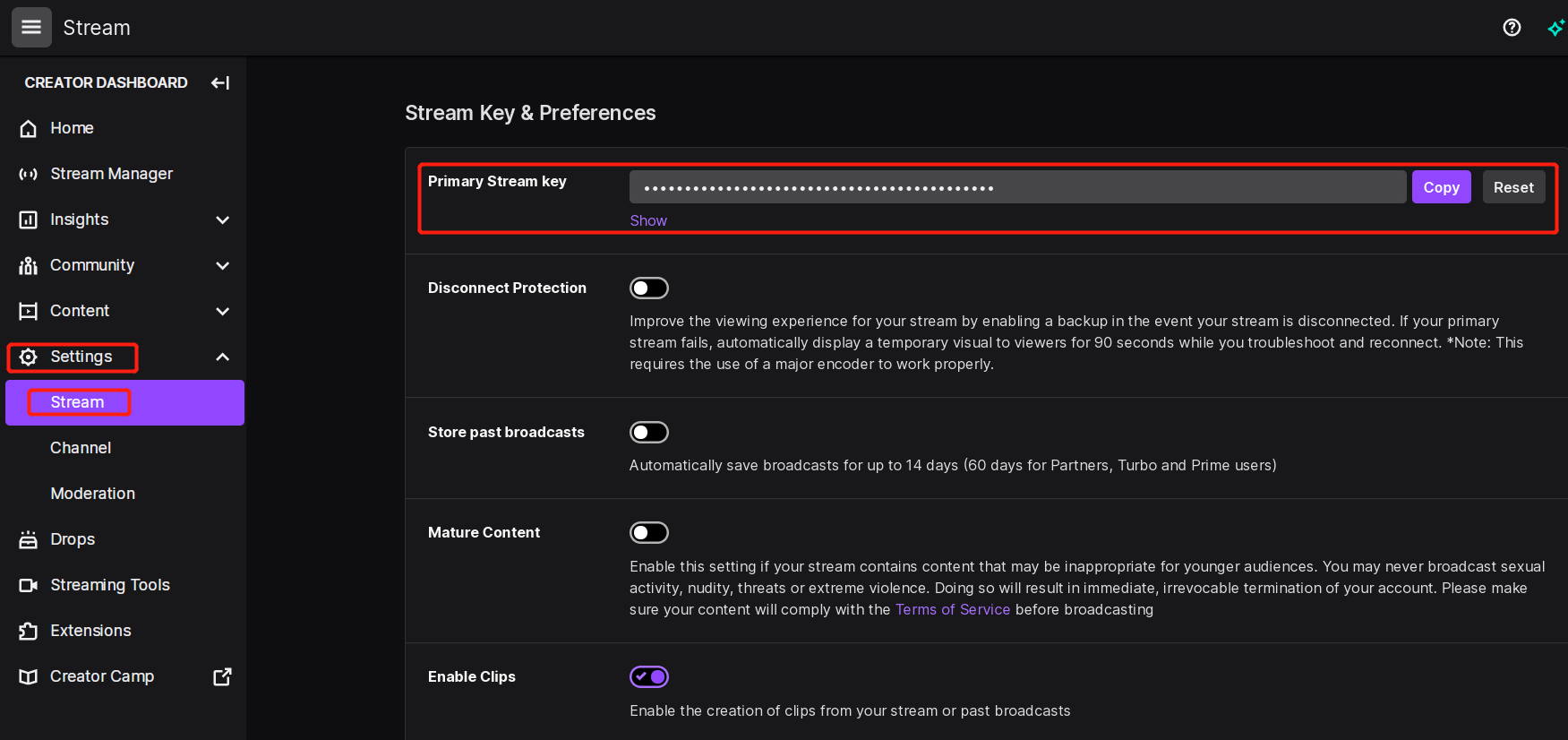Open the Terms of Service link
Viewport: 1568px width, 740px height.
(953, 609)
